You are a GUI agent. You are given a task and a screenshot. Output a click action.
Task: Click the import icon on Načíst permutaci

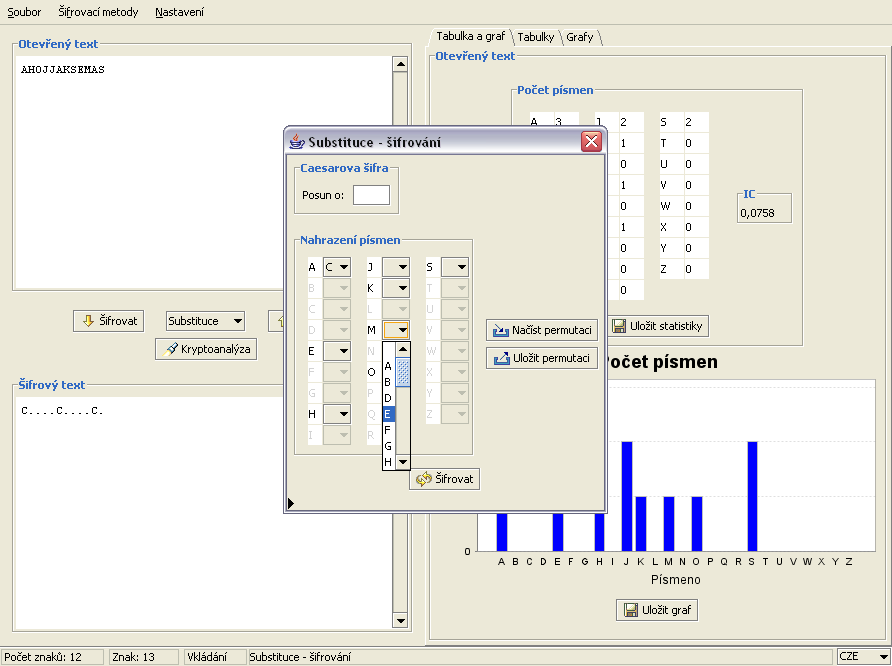point(501,330)
